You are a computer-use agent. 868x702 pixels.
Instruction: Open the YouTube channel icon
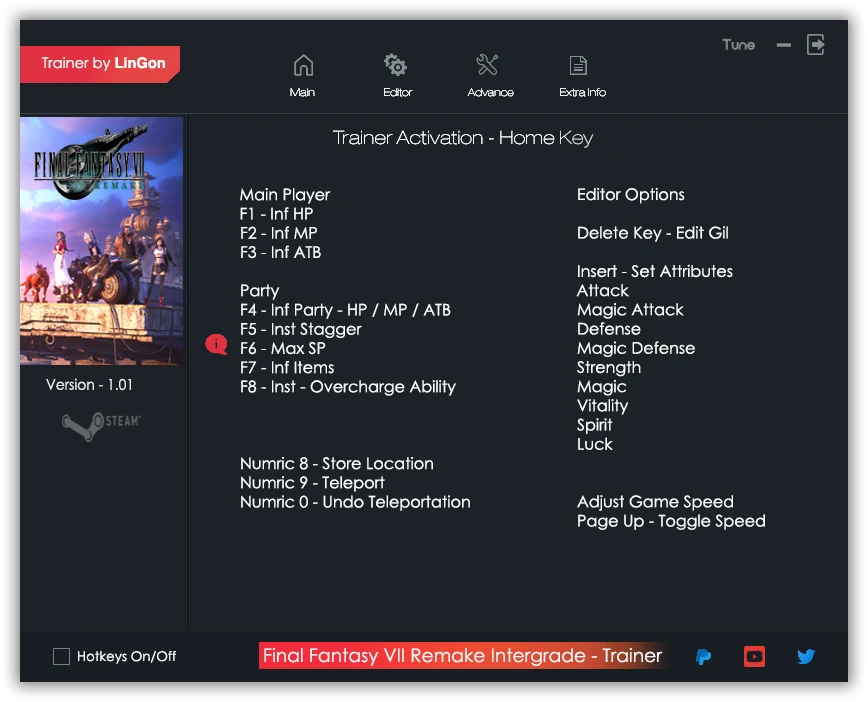pyautogui.click(x=755, y=657)
